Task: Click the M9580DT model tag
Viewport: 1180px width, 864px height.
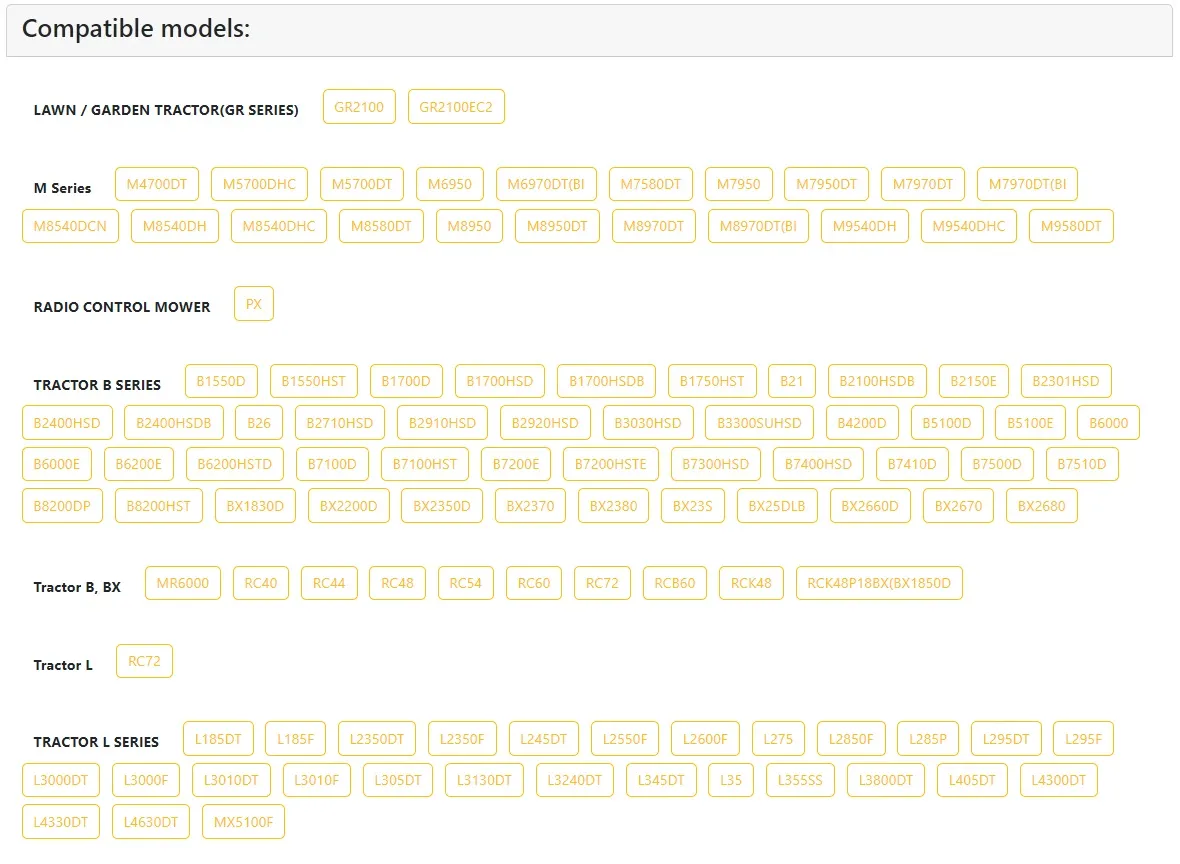Action: [x=1070, y=226]
